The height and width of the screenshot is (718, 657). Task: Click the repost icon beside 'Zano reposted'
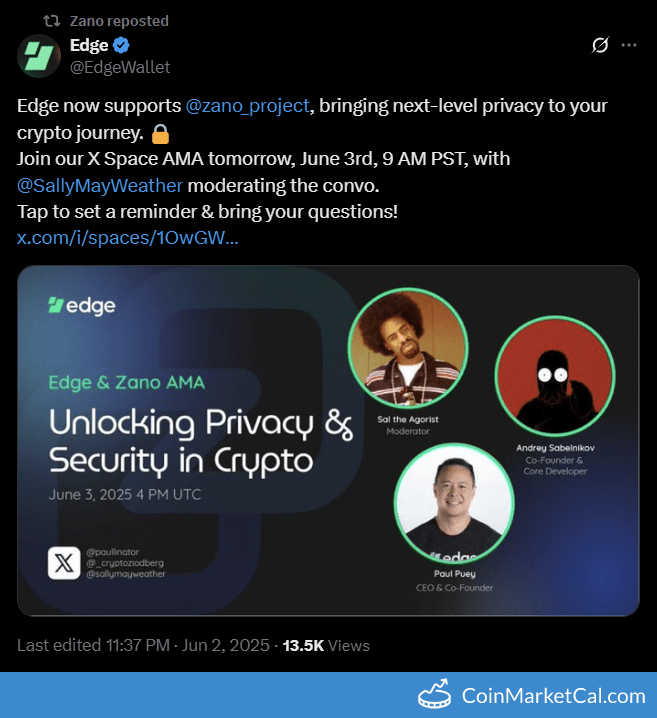coord(52,20)
